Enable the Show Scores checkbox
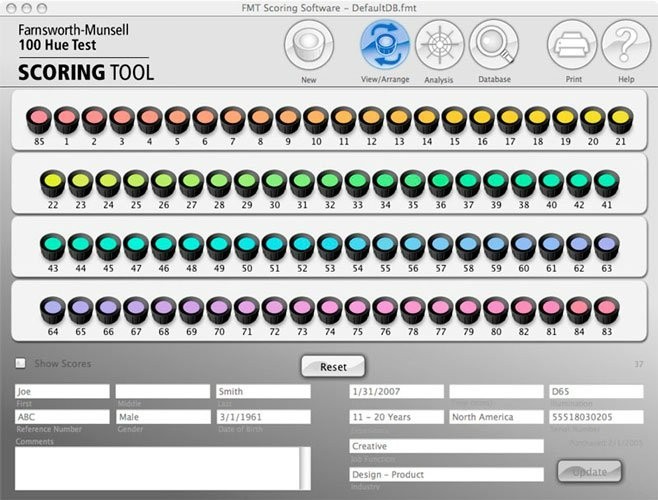 point(20,363)
